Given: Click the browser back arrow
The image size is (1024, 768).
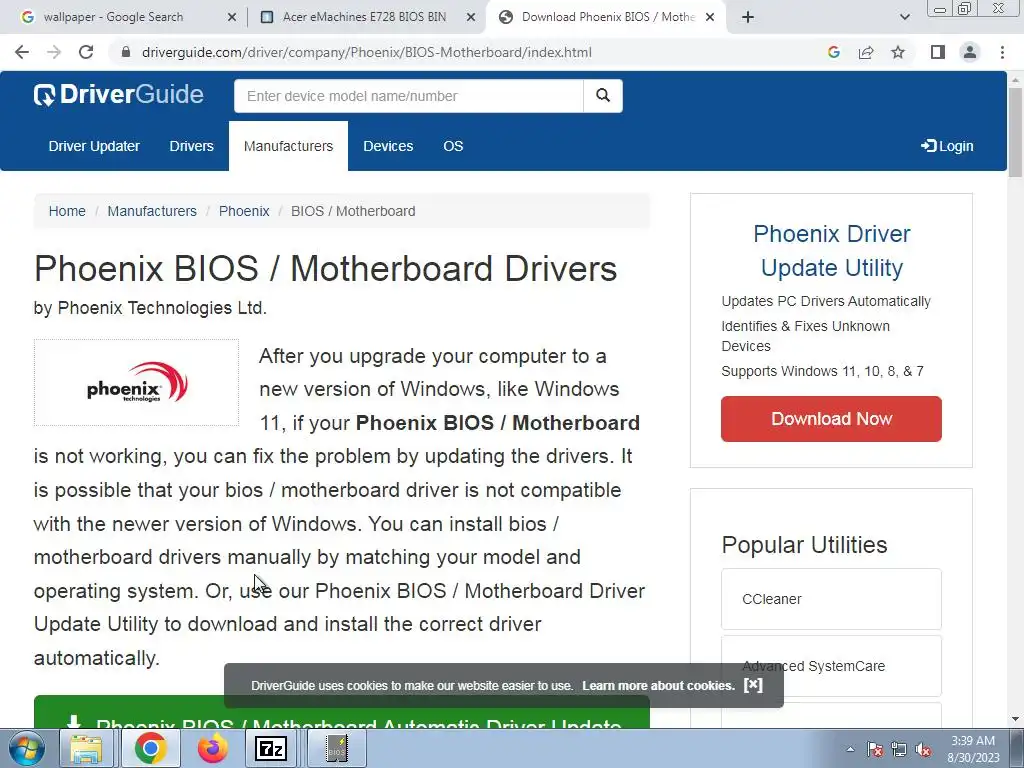Looking at the screenshot, I should click(22, 52).
